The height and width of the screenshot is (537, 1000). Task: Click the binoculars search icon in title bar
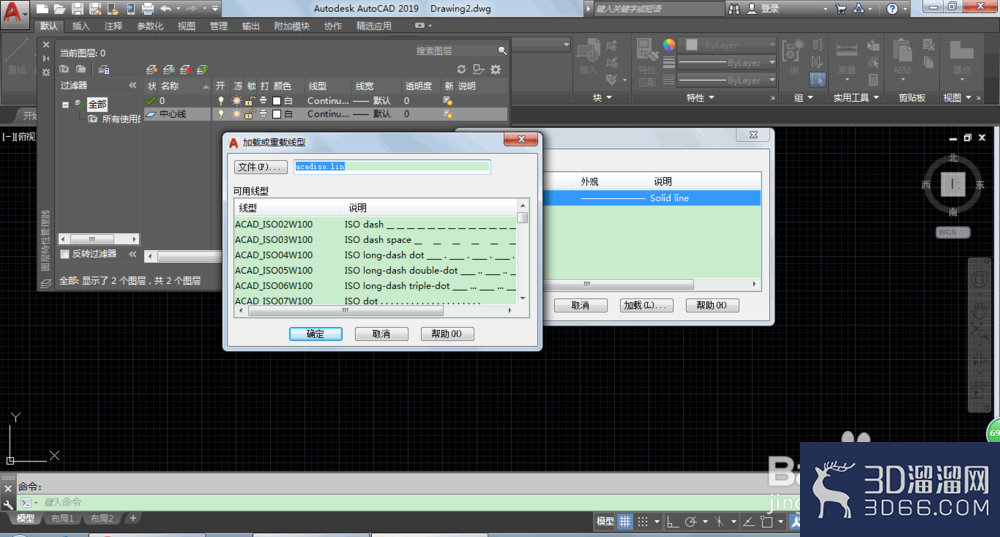point(734,8)
